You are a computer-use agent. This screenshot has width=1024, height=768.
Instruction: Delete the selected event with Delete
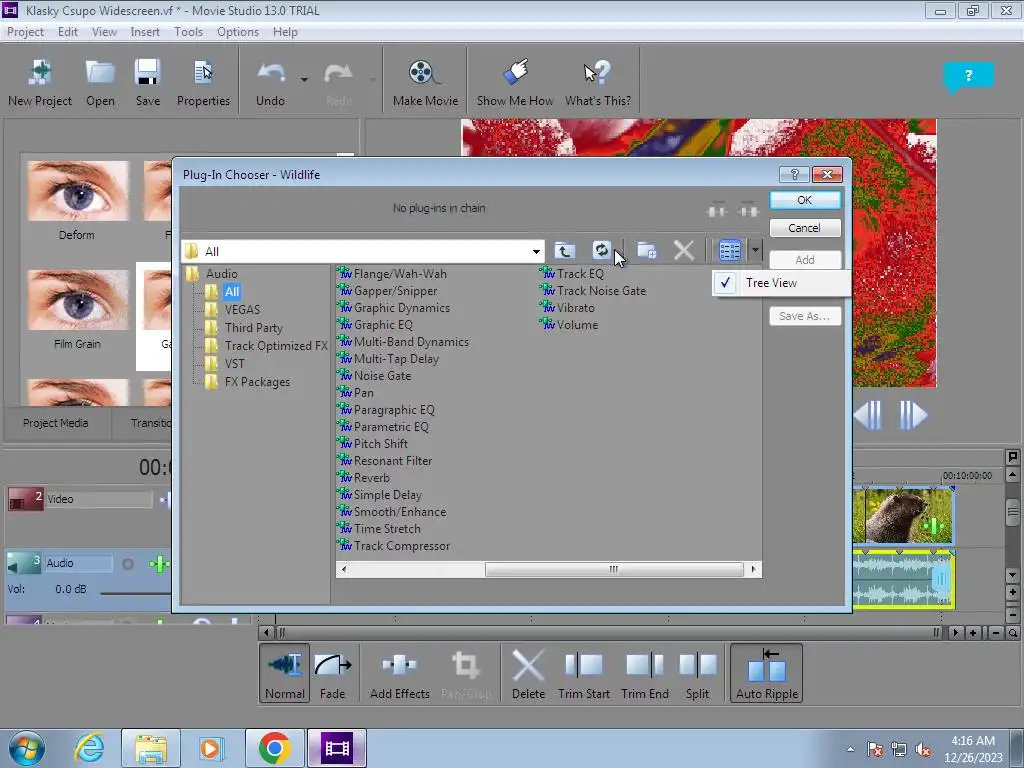pos(528,673)
